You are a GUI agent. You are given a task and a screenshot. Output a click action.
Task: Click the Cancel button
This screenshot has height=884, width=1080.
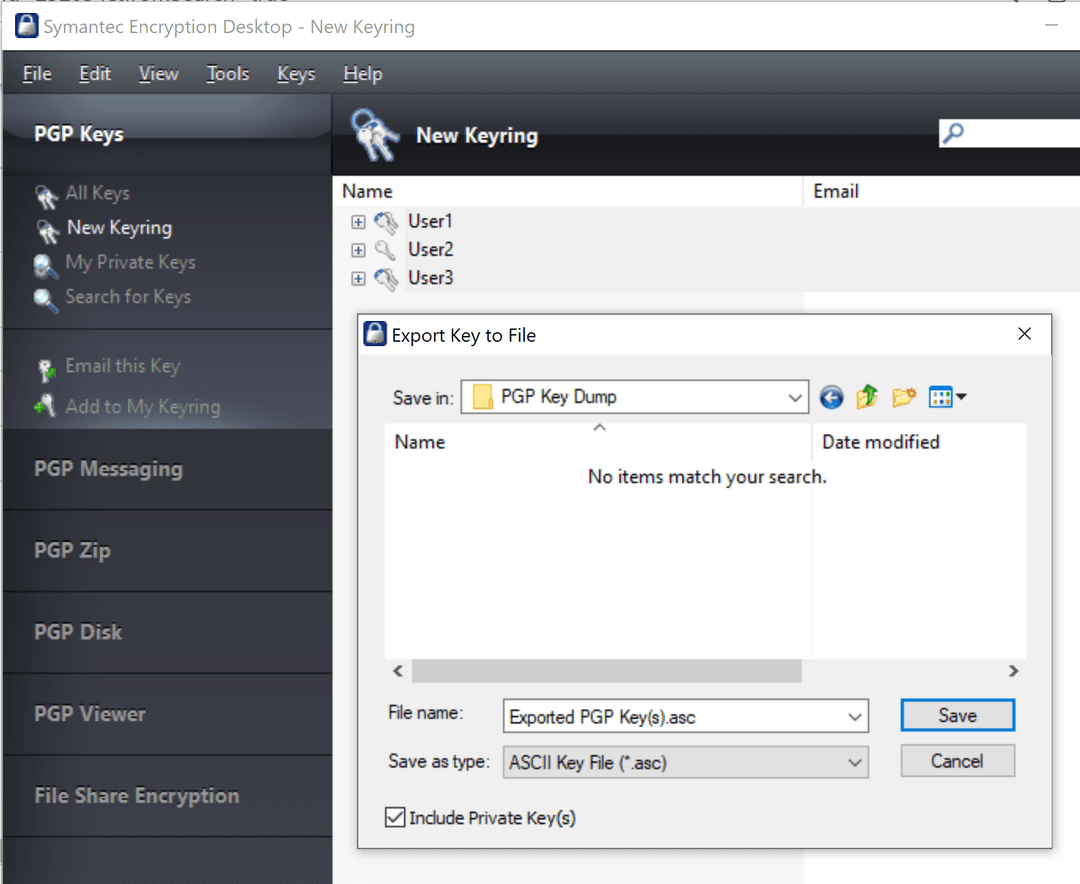tap(957, 762)
